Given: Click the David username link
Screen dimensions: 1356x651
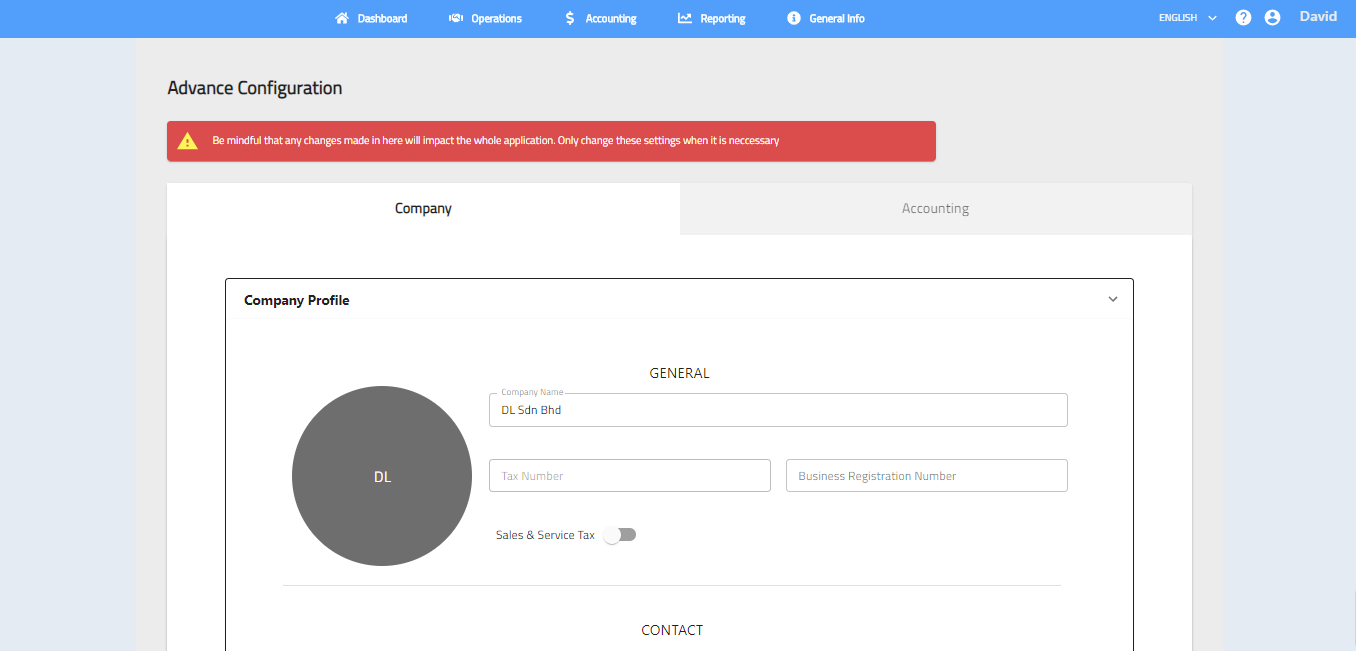Looking at the screenshot, I should (x=1317, y=17).
